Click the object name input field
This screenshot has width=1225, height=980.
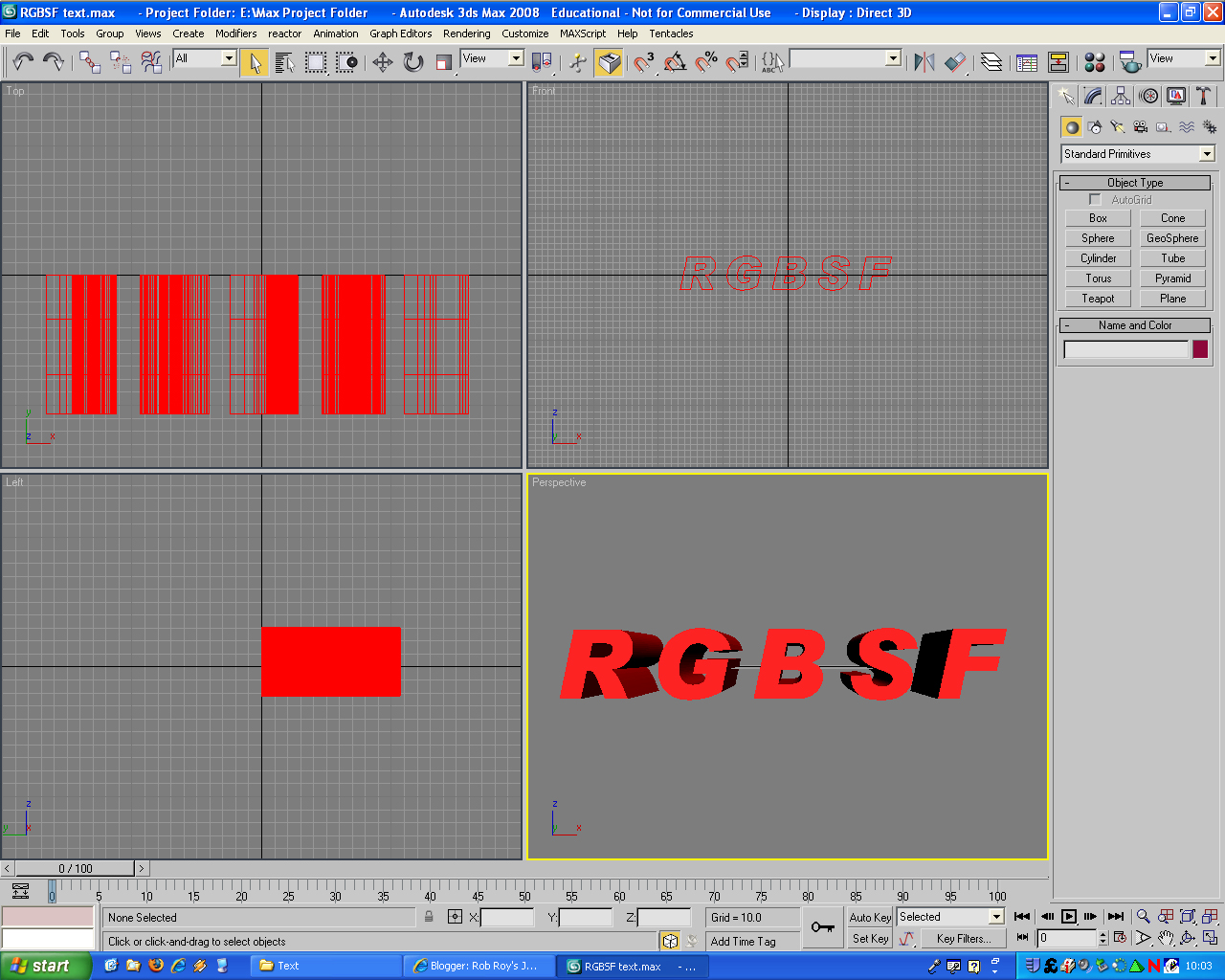click(x=1125, y=349)
